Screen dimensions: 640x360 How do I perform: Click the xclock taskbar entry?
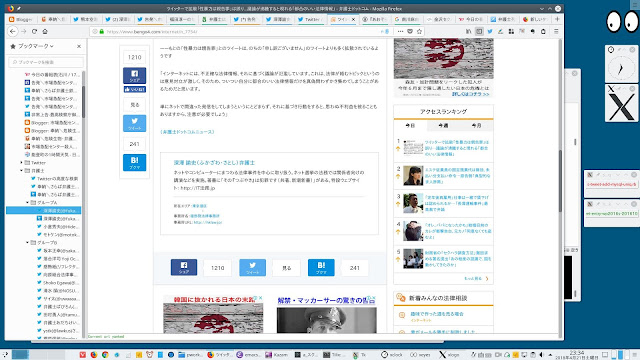pos(392,355)
